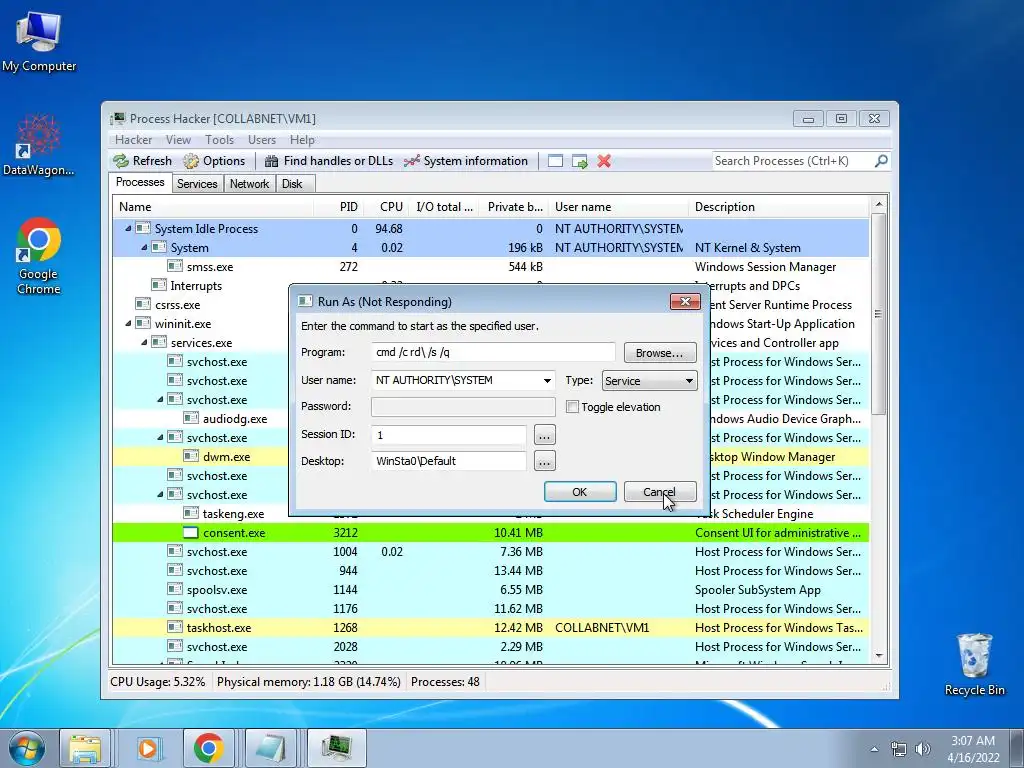
Task: Open the Type Service dropdown
Action: coord(649,381)
